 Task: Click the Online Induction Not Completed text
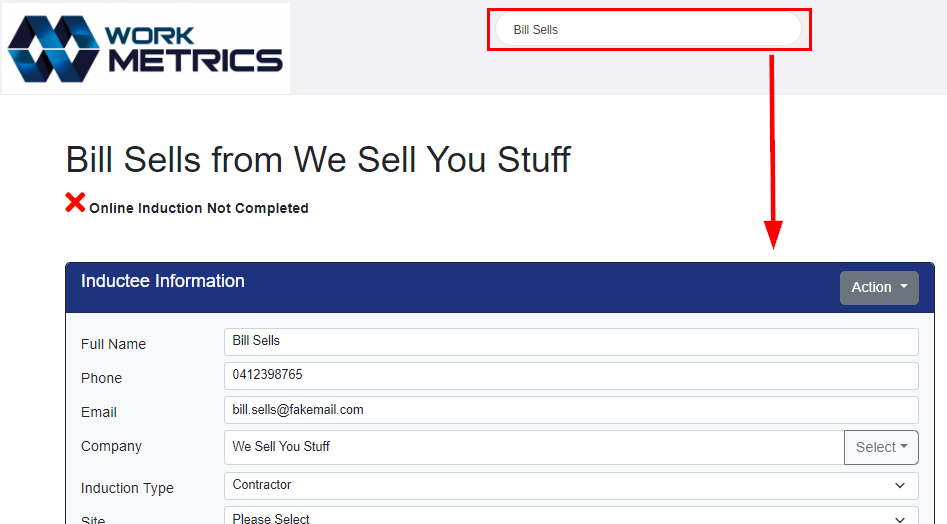coord(199,208)
